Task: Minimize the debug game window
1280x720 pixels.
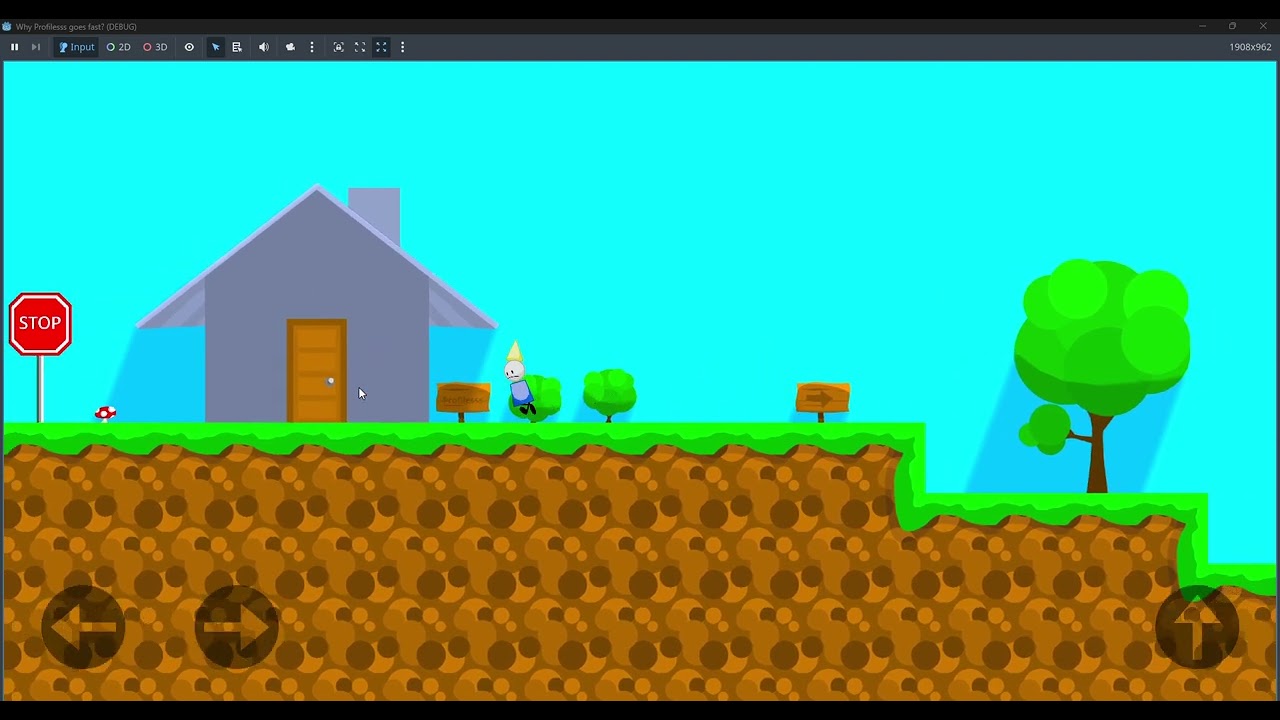Action: [x=1203, y=26]
